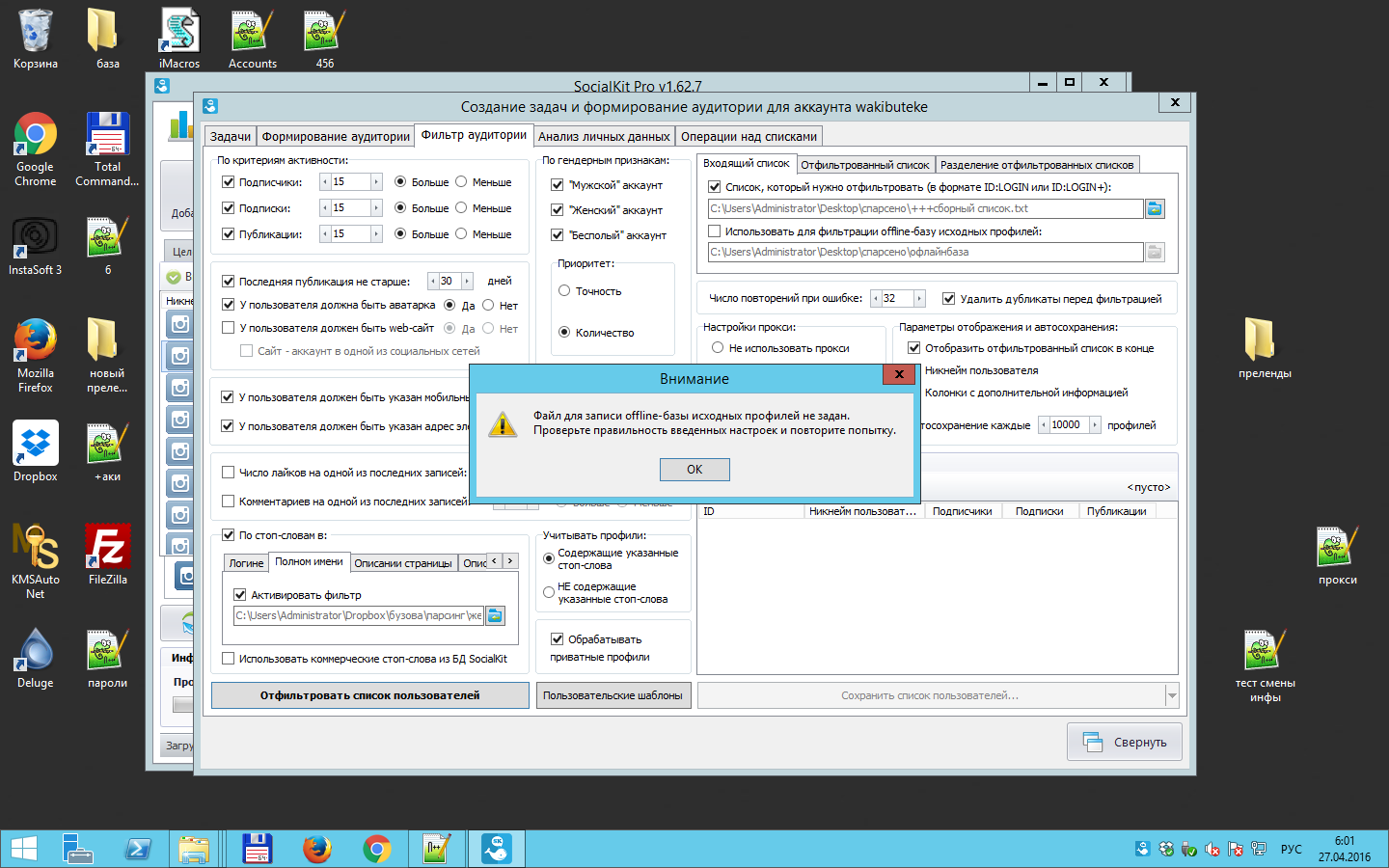Toggle Подписчики activity criterion checkbox
Screen dimensions: 1389x868
point(229,182)
